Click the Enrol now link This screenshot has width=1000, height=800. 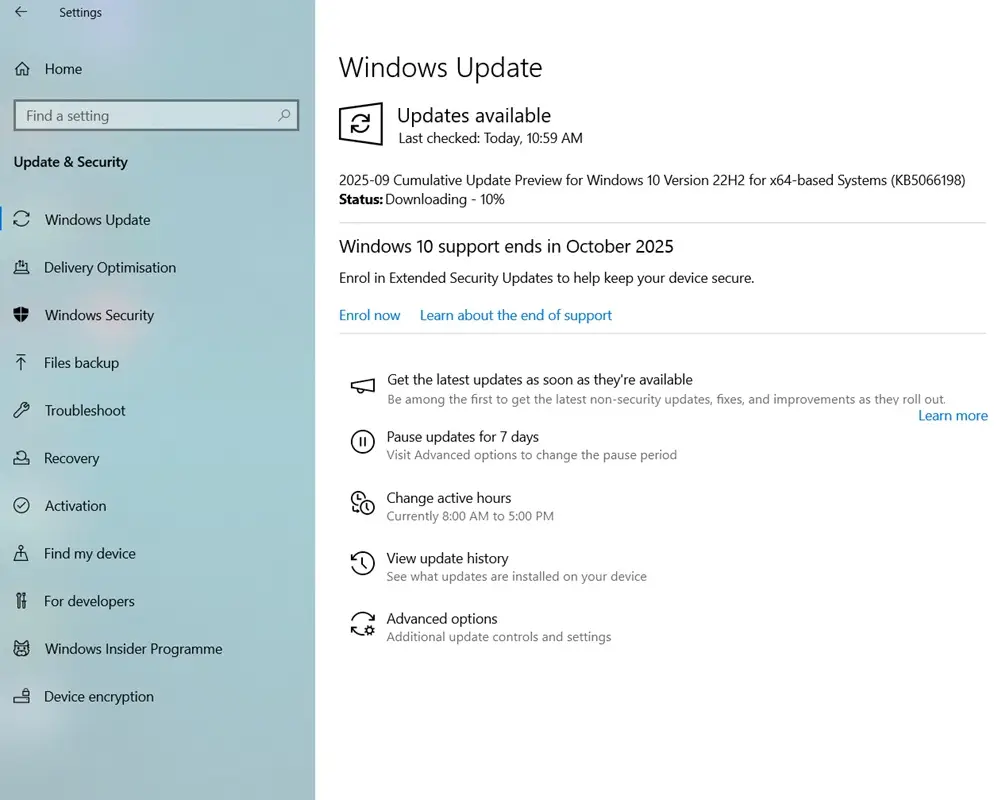369,315
